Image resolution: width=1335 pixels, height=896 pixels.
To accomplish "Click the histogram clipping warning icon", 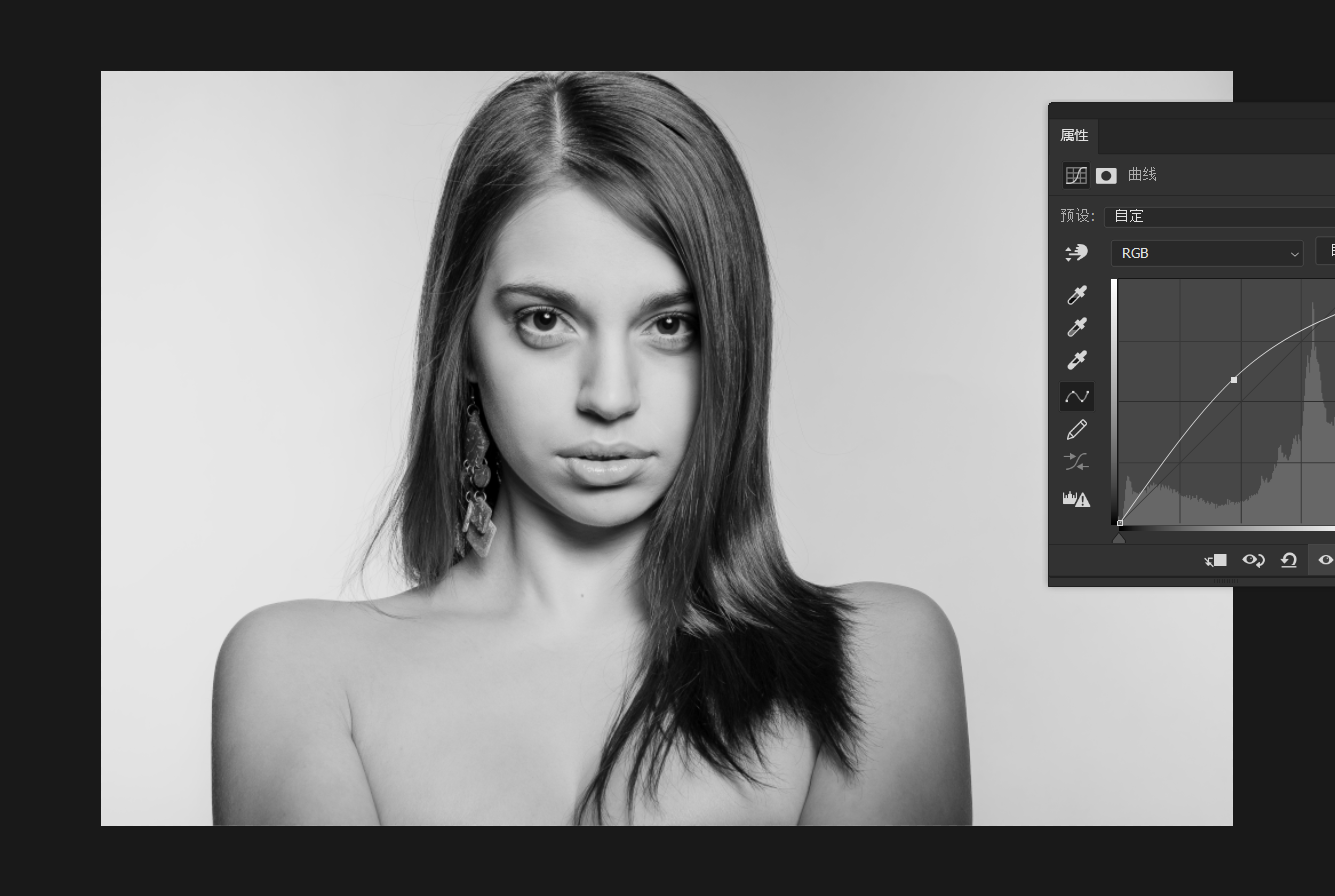I will [x=1077, y=498].
